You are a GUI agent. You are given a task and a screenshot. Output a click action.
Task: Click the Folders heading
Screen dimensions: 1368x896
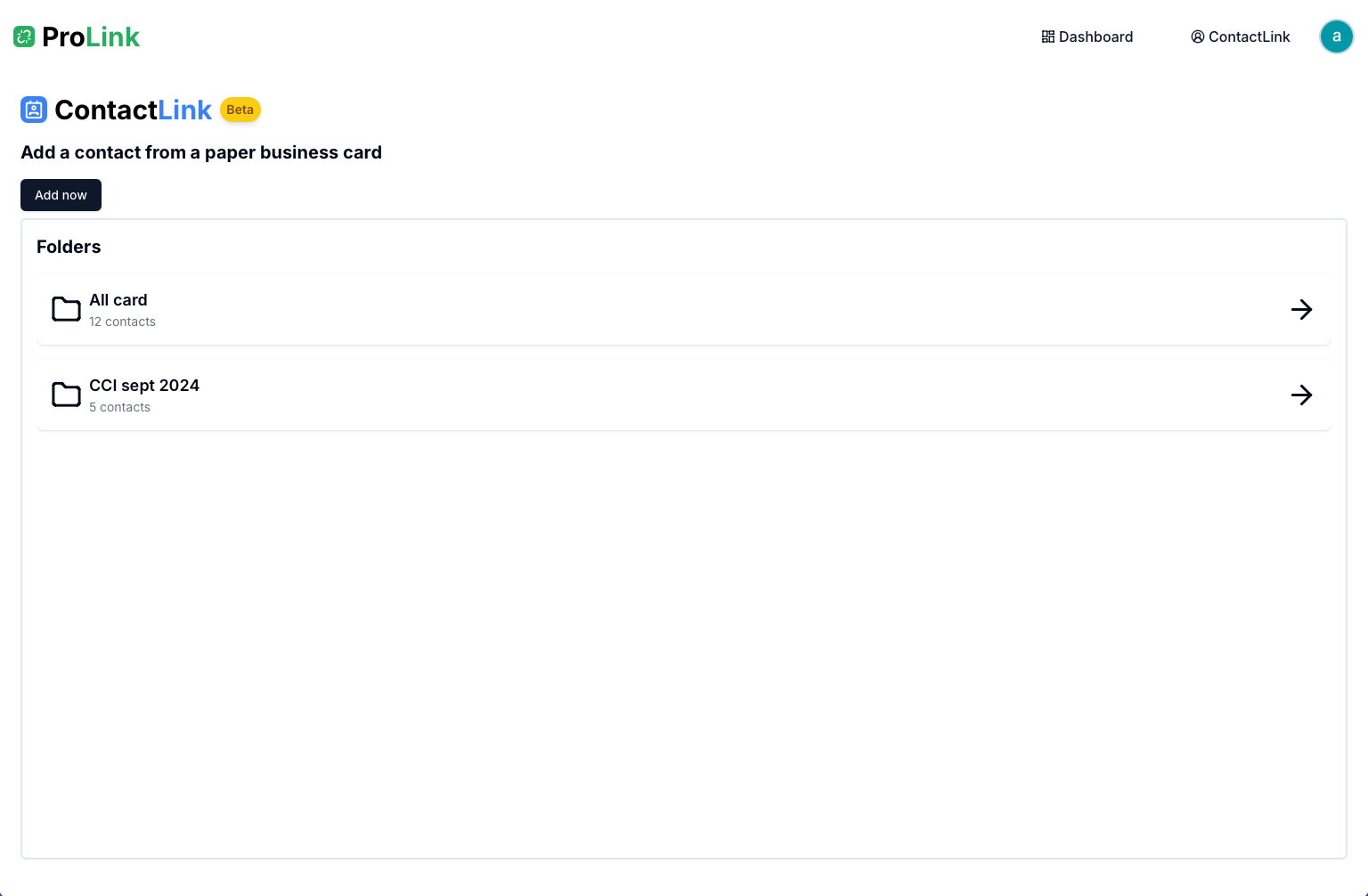pyautogui.click(x=69, y=247)
